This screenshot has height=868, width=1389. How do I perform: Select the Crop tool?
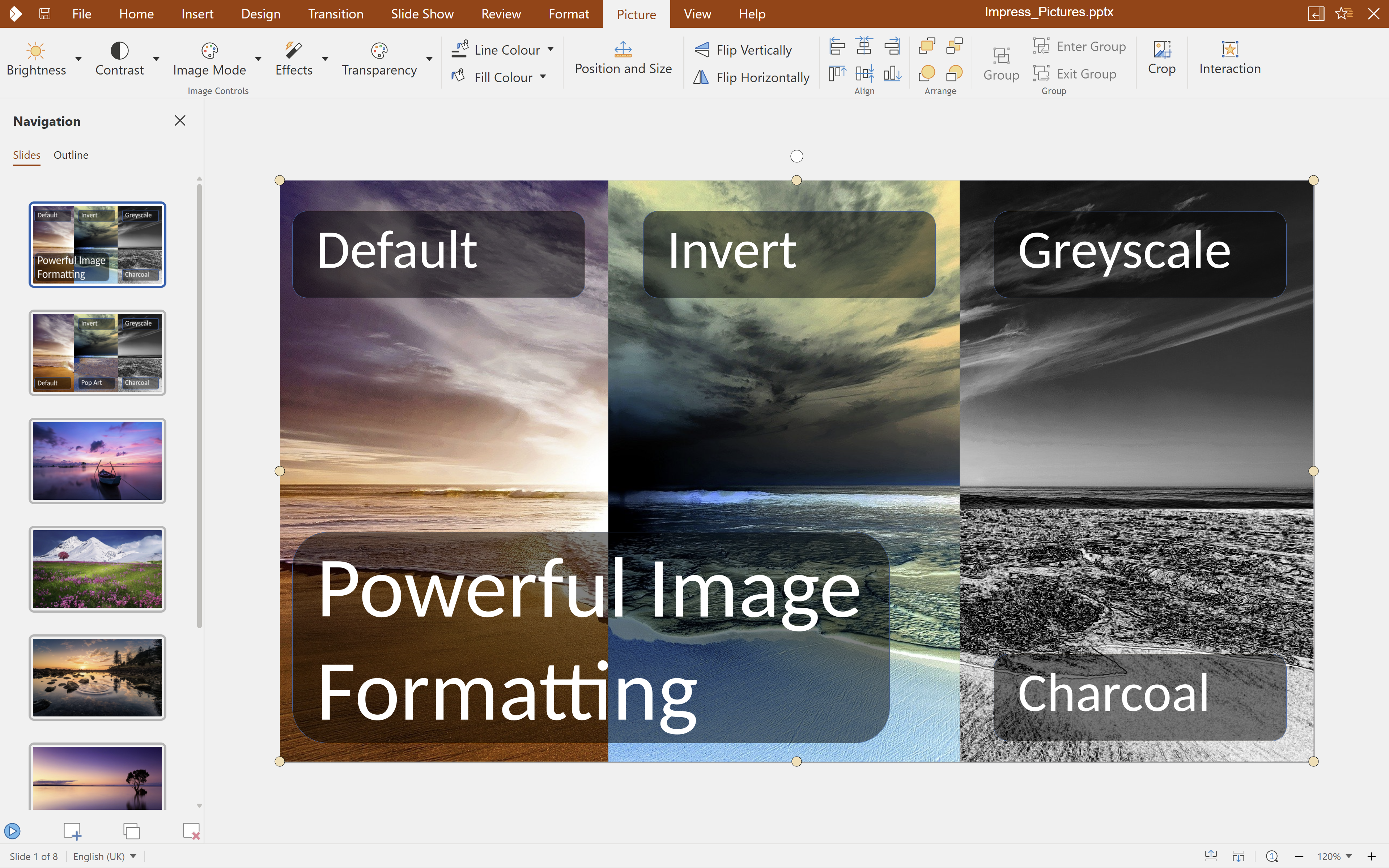click(x=1162, y=58)
